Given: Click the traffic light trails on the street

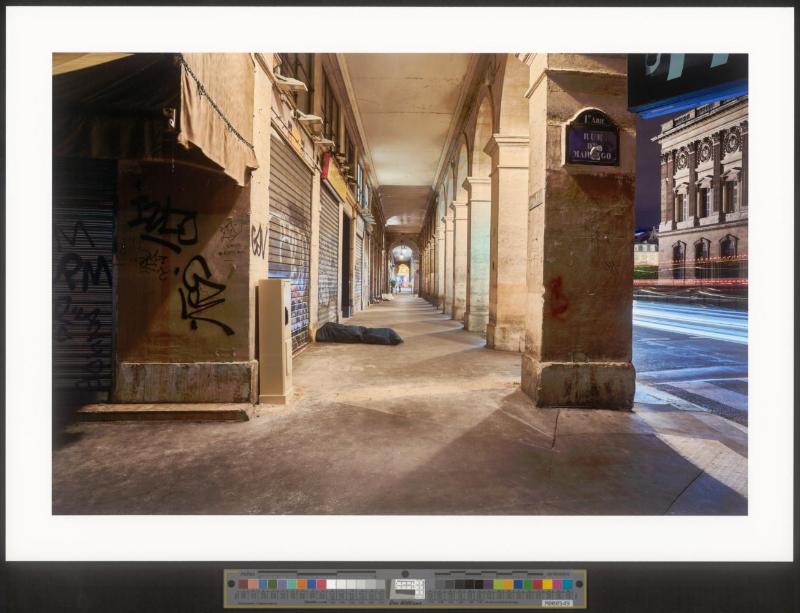Looking at the screenshot, I should tap(690, 320).
